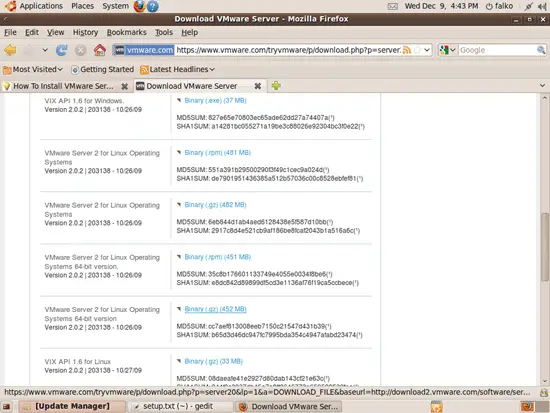
Task: Switch to setup.txt gedit taskbar window
Action: [x=179, y=406]
